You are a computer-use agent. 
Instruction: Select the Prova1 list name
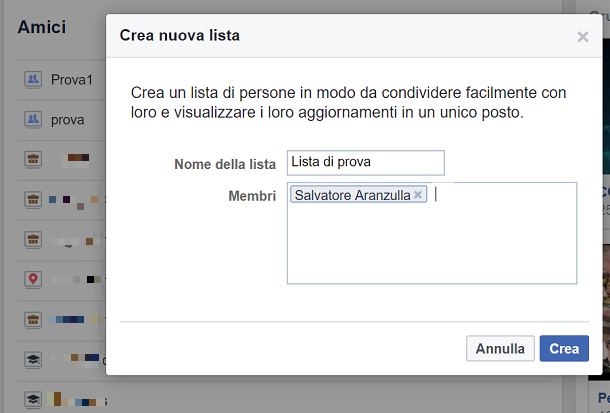72,80
